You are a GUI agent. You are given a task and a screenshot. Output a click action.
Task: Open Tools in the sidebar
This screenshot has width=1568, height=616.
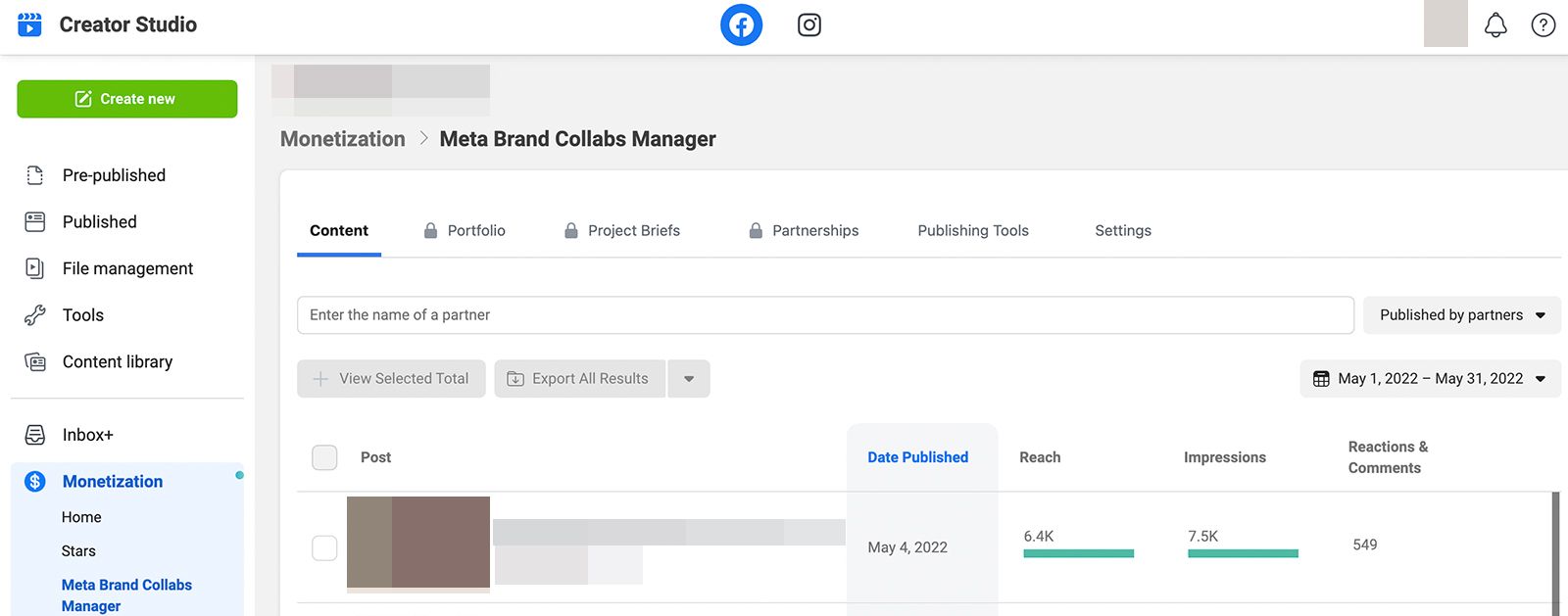tap(83, 315)
